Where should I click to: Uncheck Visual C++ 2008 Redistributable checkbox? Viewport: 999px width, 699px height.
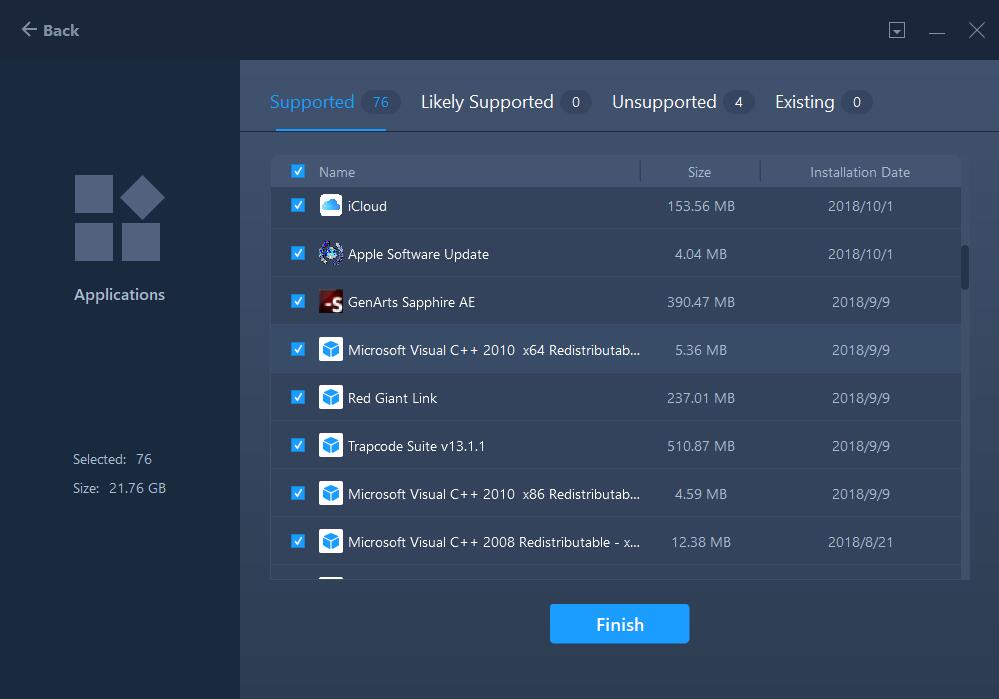click(298, 541)
